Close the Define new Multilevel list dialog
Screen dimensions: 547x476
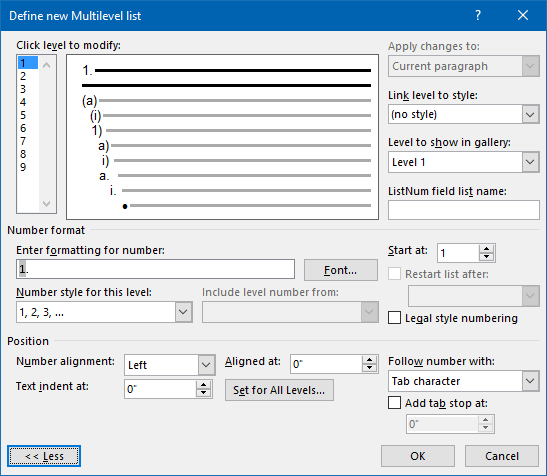pyautogui.click(x=523, y=15)
